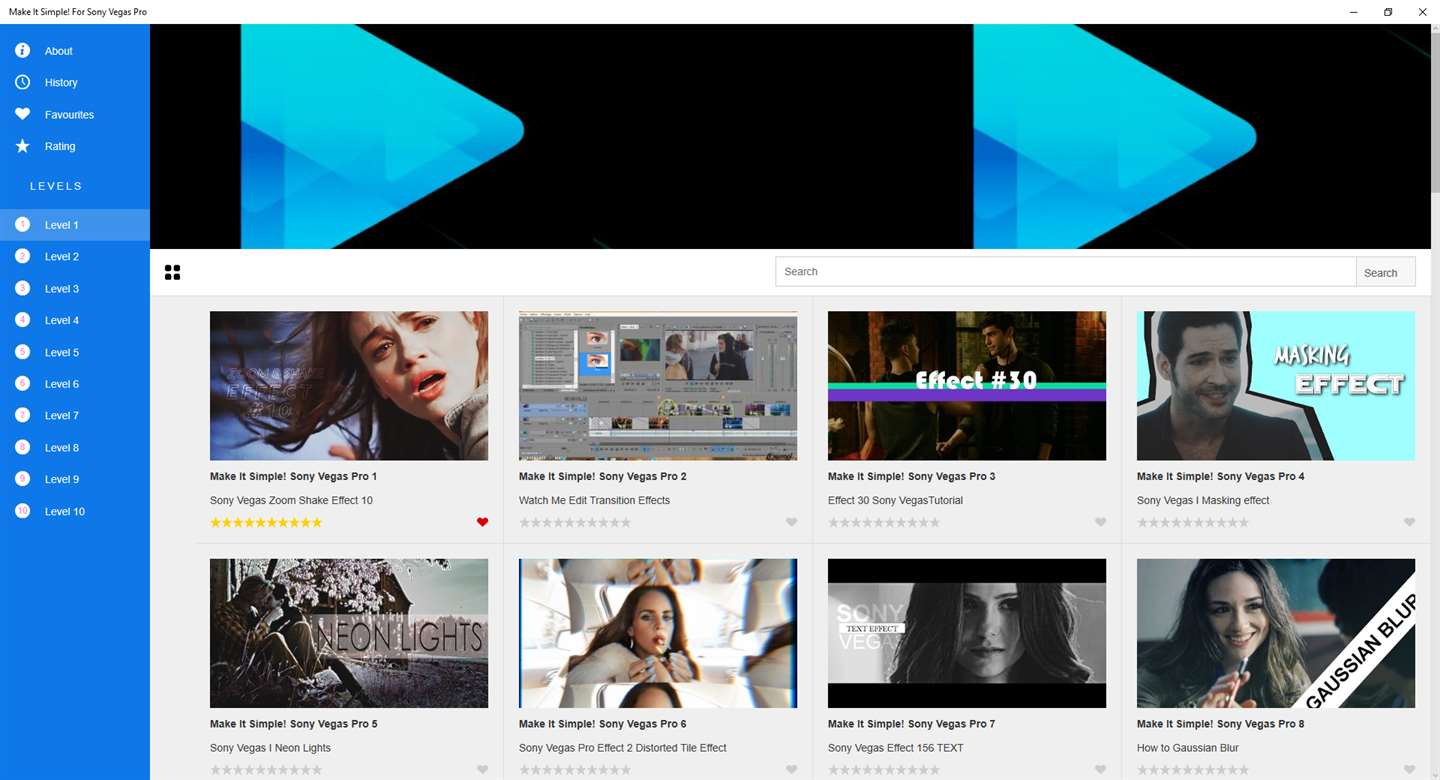Open Sony Vegas Text Effect thumbnail
Screen dimensions: 1440x780
click(967, 633)
